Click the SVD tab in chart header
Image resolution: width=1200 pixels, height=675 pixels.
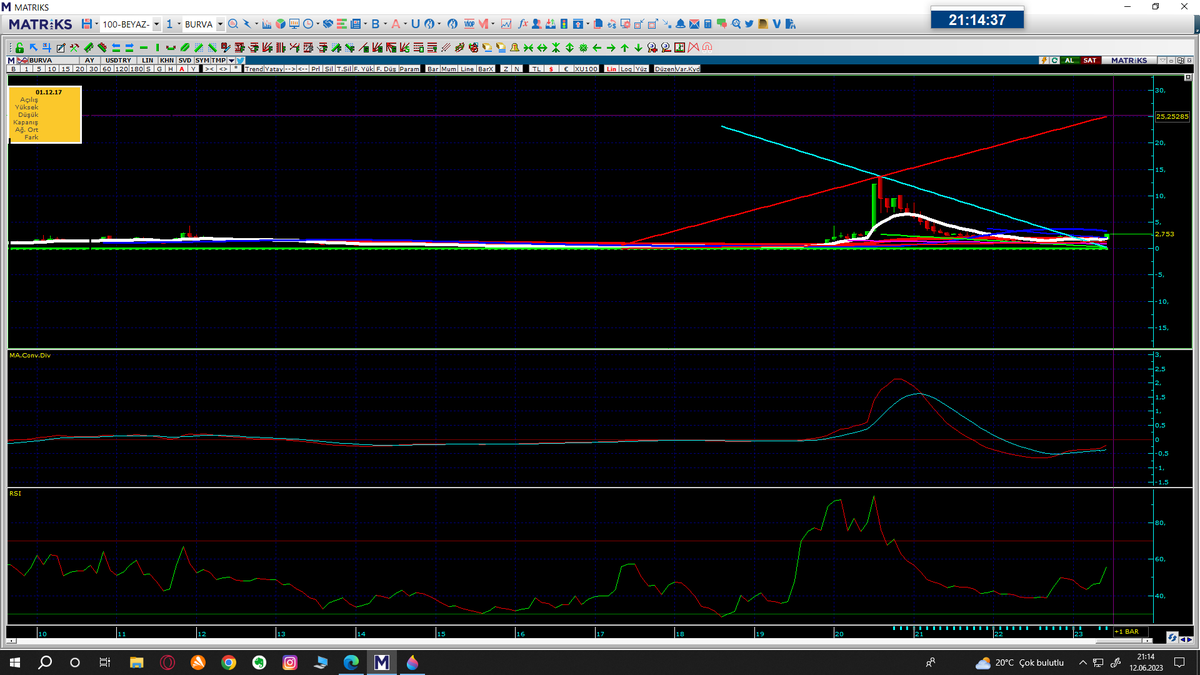point(185,60)
